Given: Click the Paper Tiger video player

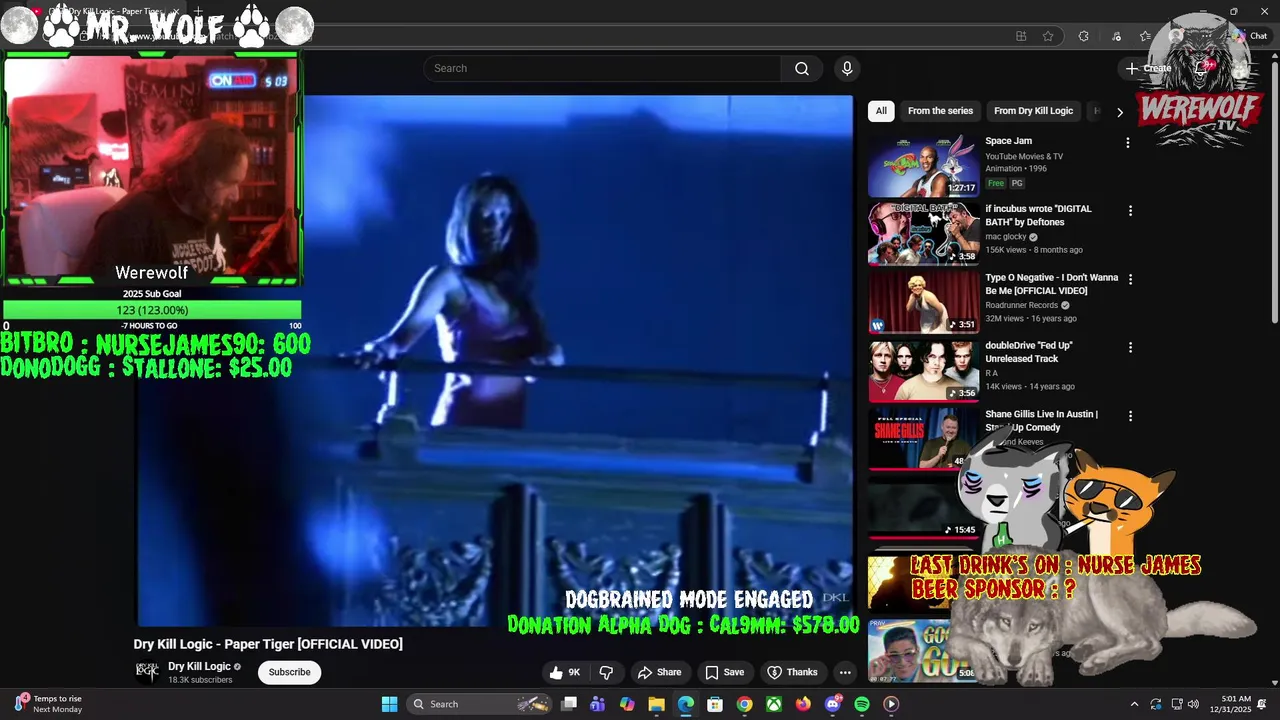Looking at the screenshot, I should [494, 361].
